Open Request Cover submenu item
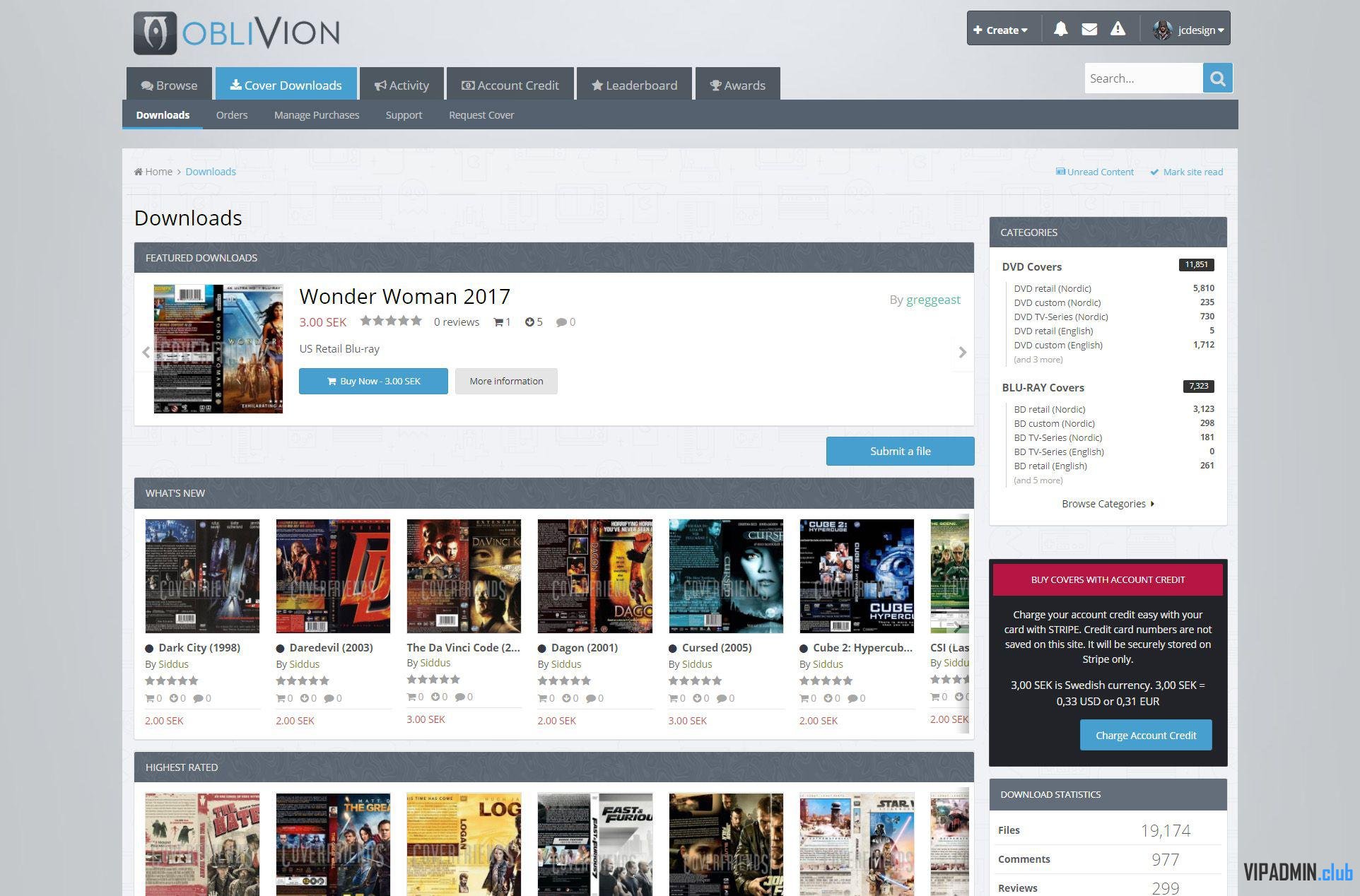This screenshot has width=1360, height=896. pos(481,115)
